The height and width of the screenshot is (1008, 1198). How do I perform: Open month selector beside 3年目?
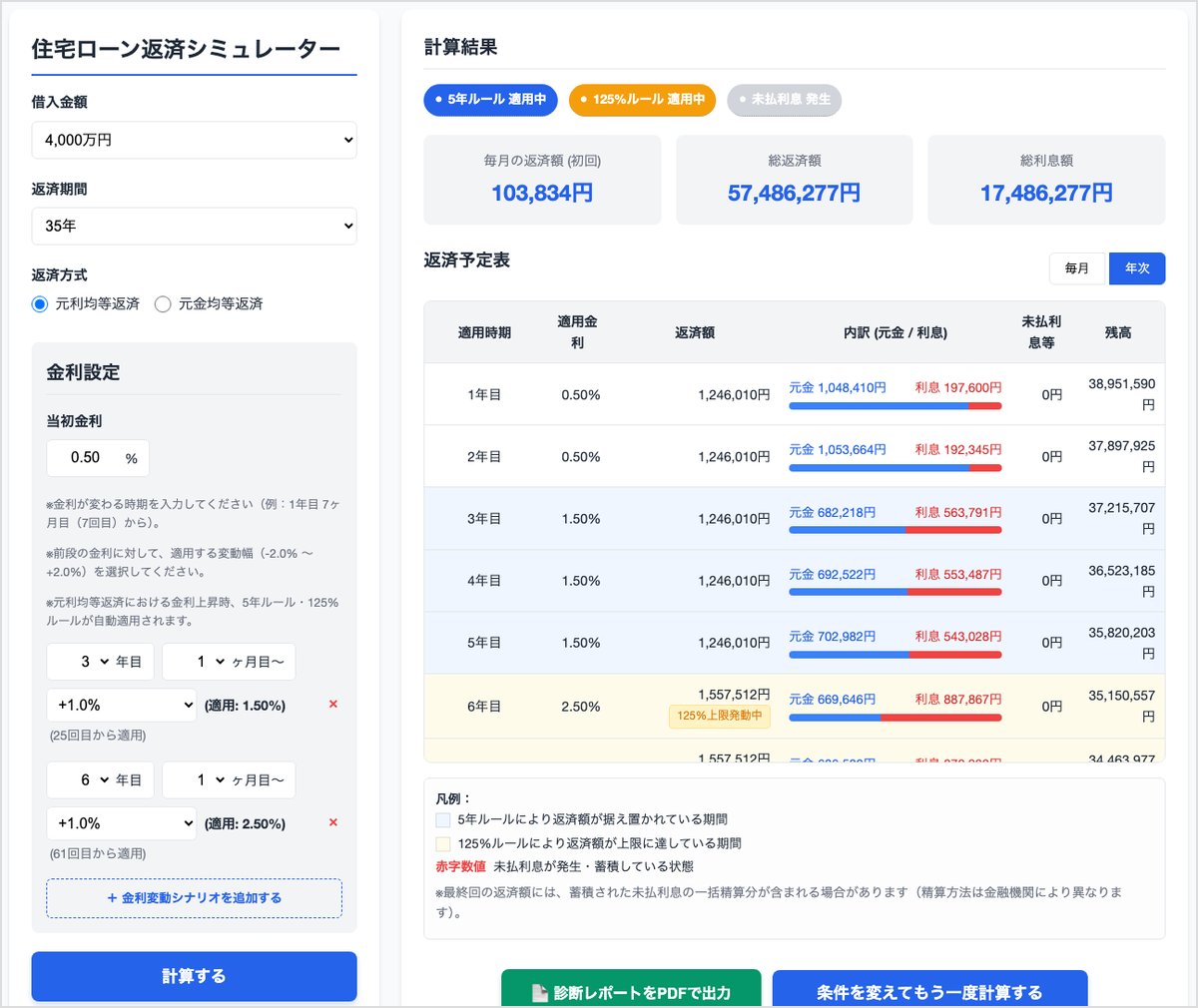point(229,662)
